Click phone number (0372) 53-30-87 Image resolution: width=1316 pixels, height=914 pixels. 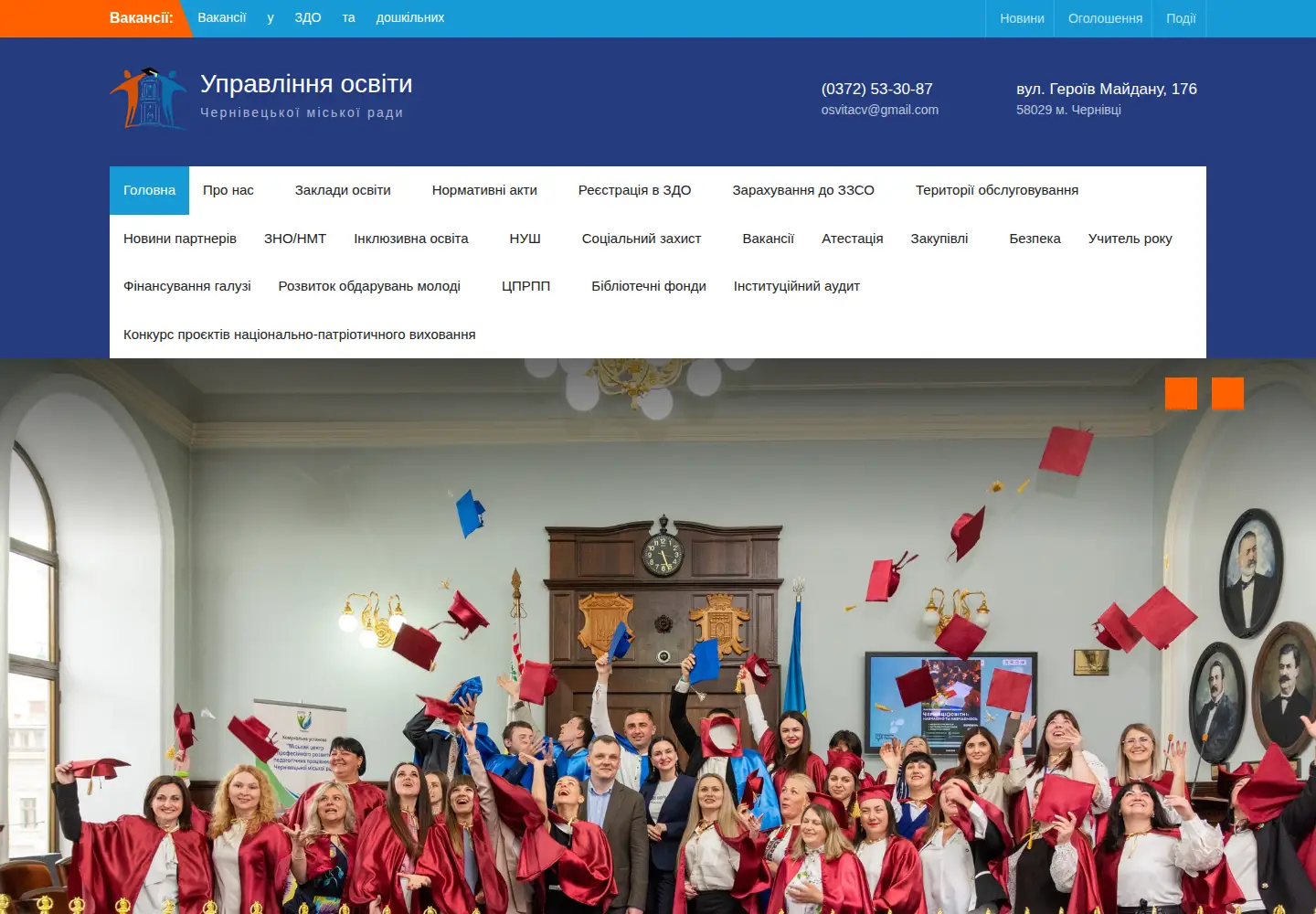[877, 89]
